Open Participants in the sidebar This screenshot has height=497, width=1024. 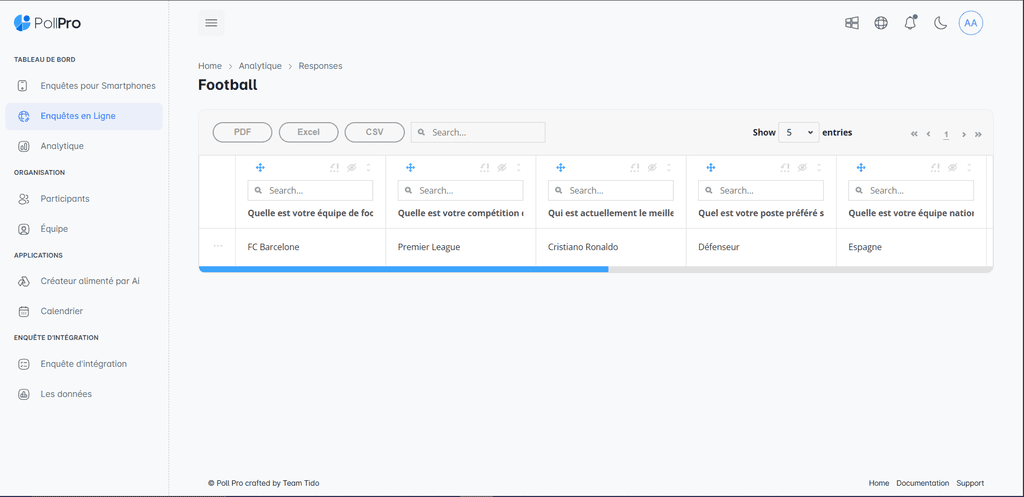pos(65,199)
